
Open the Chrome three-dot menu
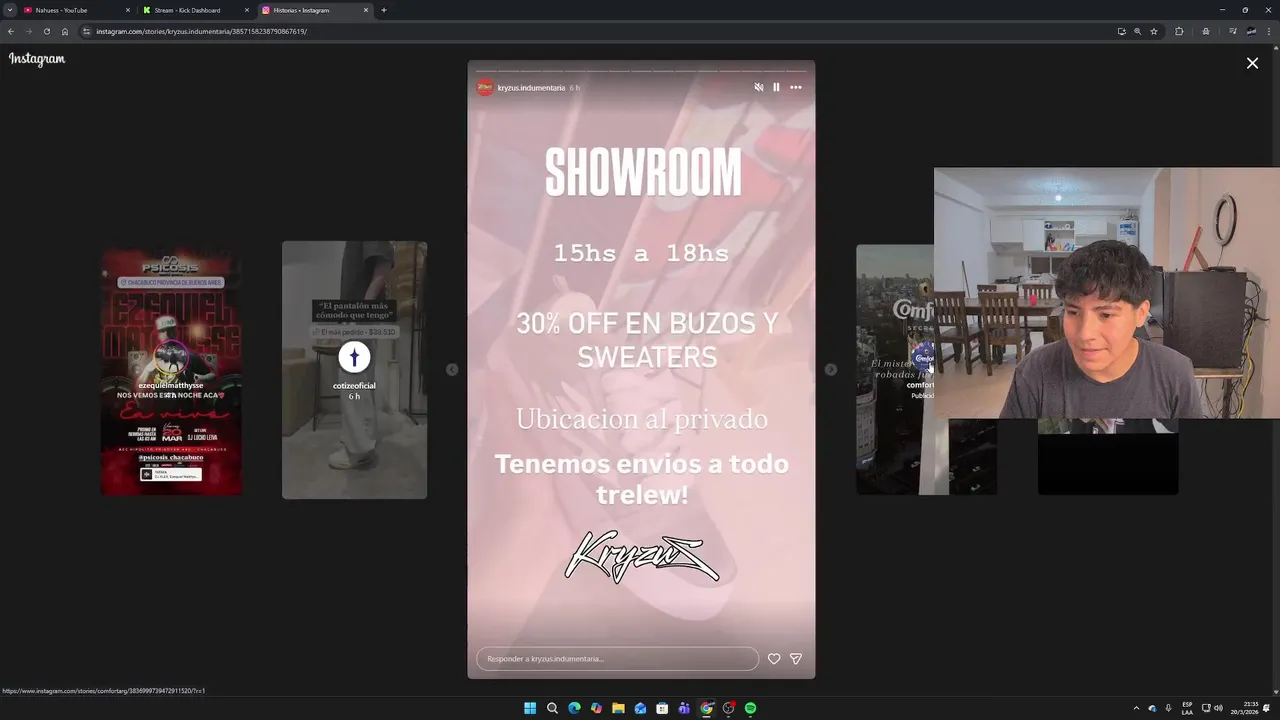1269,31
